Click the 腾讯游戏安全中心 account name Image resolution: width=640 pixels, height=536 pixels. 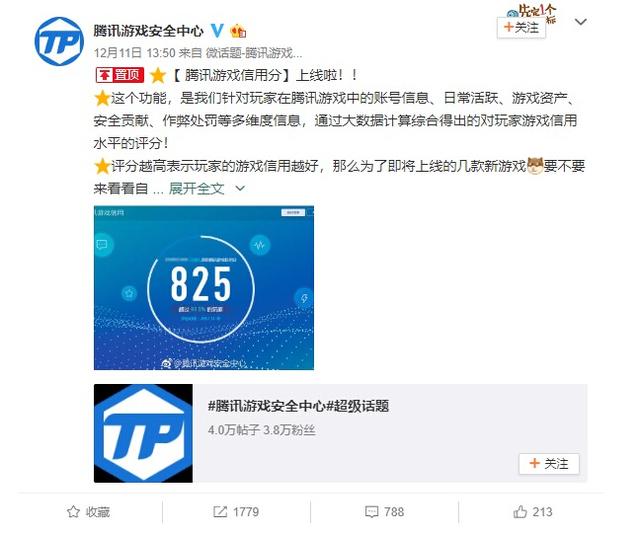[x=148, y=31]
